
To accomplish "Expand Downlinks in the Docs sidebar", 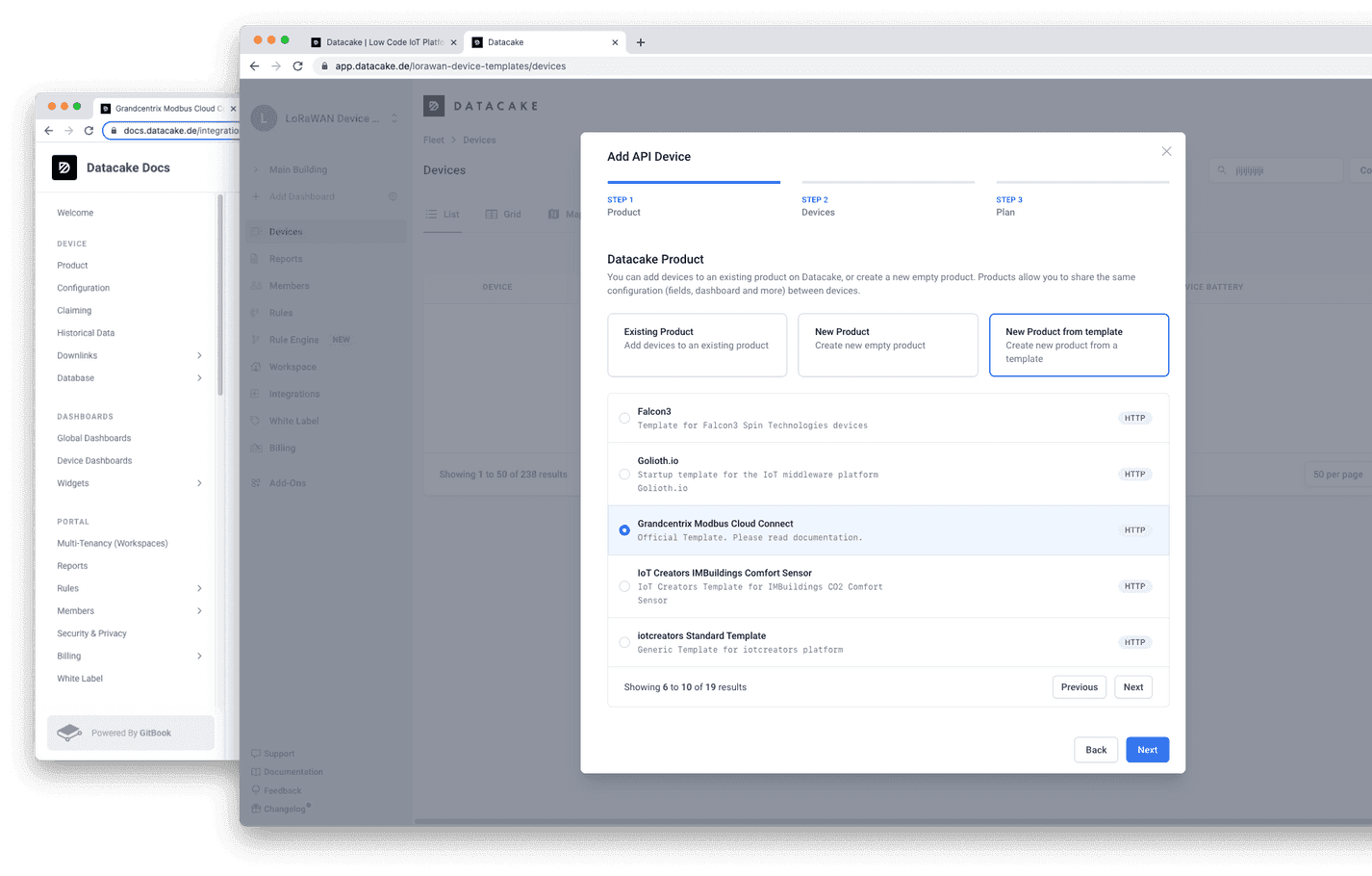I will coord(199,356).
